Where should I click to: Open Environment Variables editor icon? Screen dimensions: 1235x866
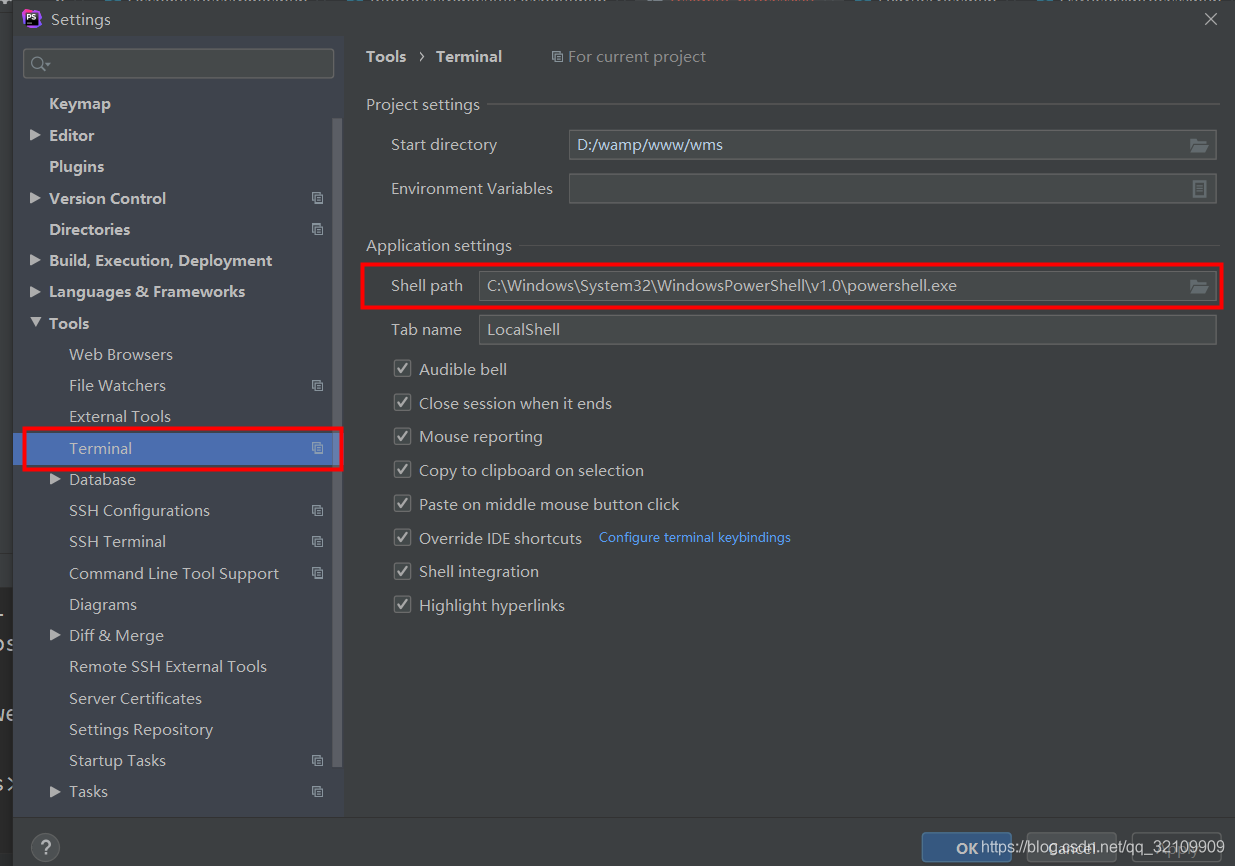click(x=1199, y=189)
